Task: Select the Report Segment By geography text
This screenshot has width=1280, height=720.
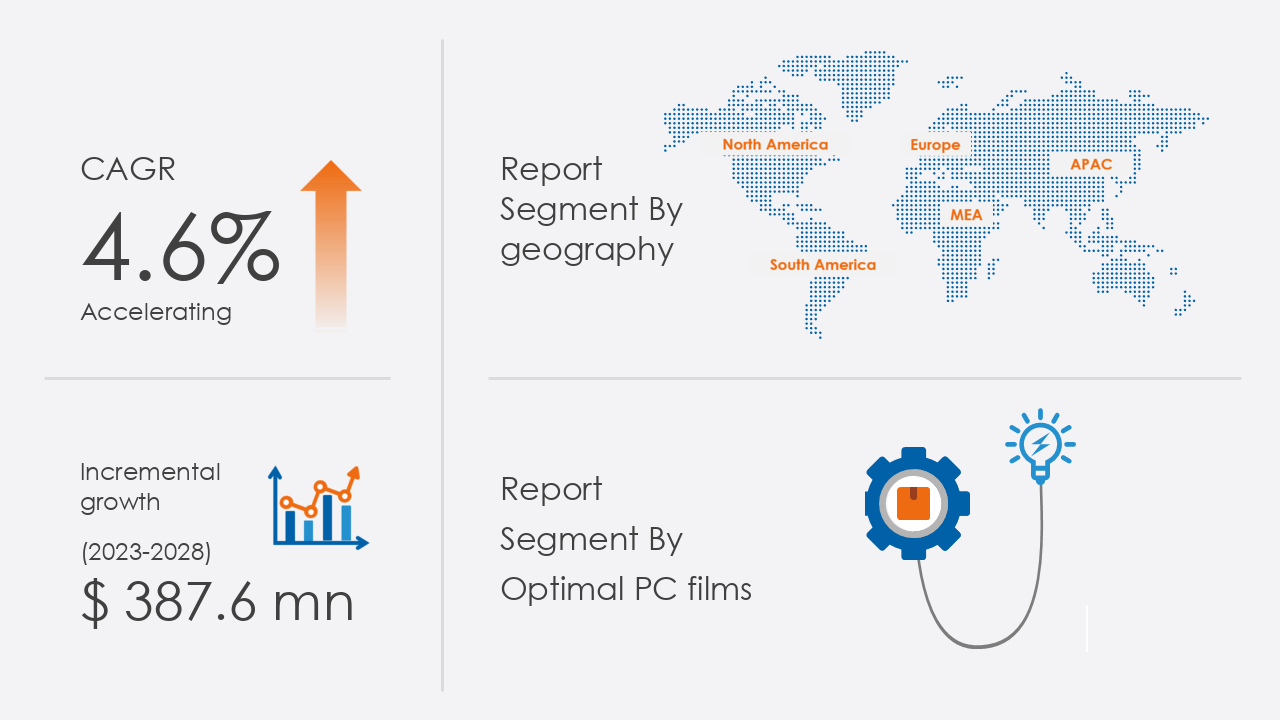Action: 591,209
